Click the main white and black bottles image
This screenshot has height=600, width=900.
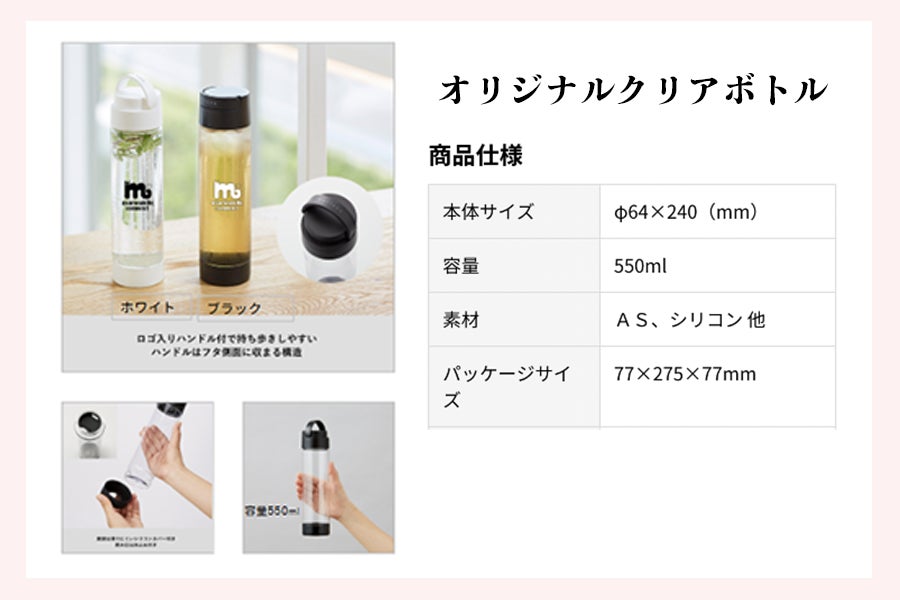[228, 207]
